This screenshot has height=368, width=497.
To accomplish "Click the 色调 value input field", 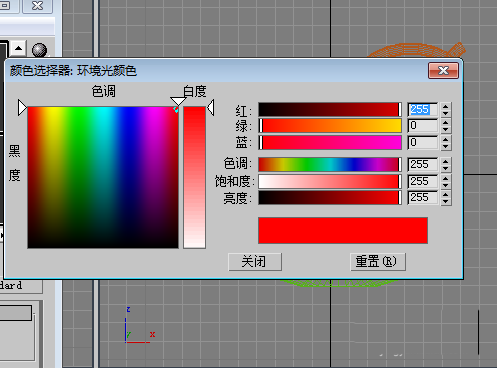I will (422, 164).
